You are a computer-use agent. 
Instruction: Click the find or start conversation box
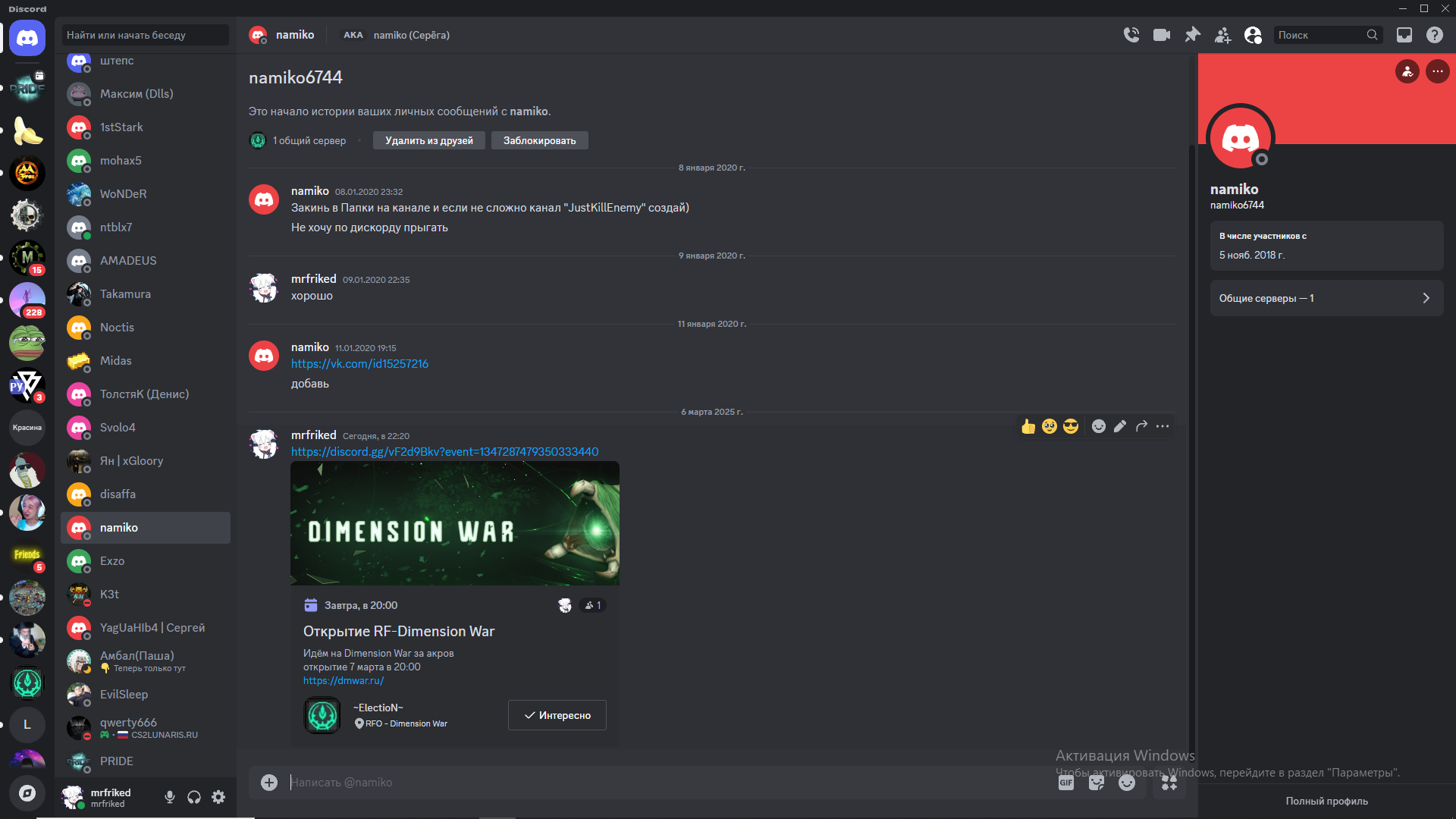pyautogui.click(x=146, y=35)
